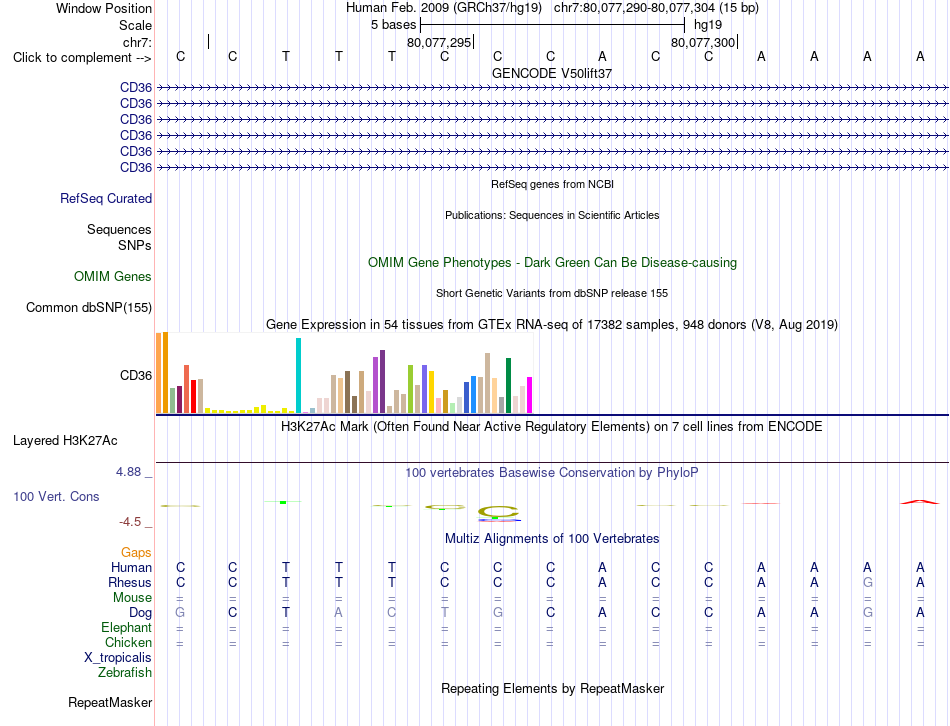Click the RefSeq Curated track label
The height and width of the screenshot is (726, 950).
pyautogui.click(x=106, y=198)
